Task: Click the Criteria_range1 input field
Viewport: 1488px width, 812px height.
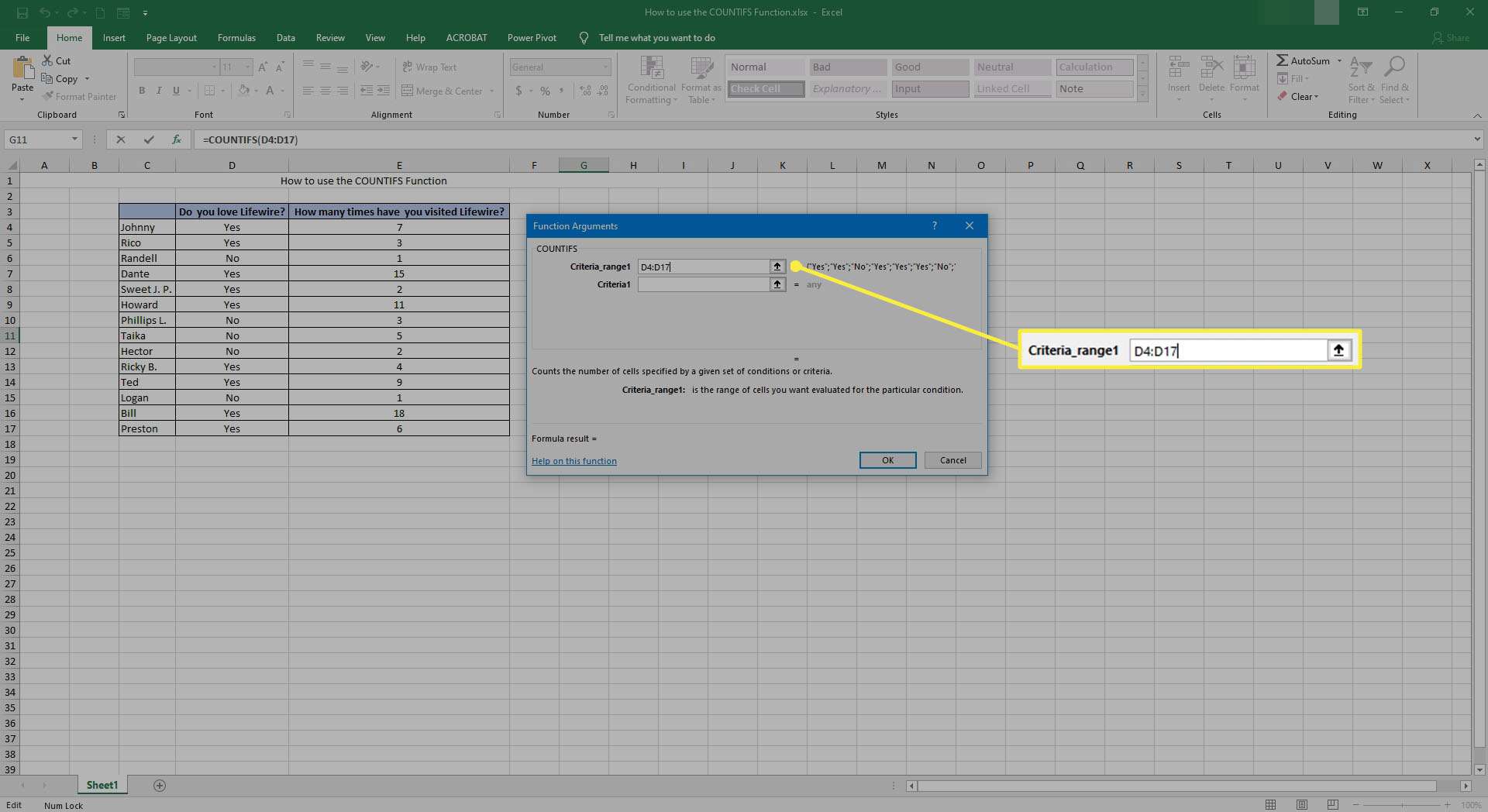Action: pyautogui.click(x=703, y=267)
